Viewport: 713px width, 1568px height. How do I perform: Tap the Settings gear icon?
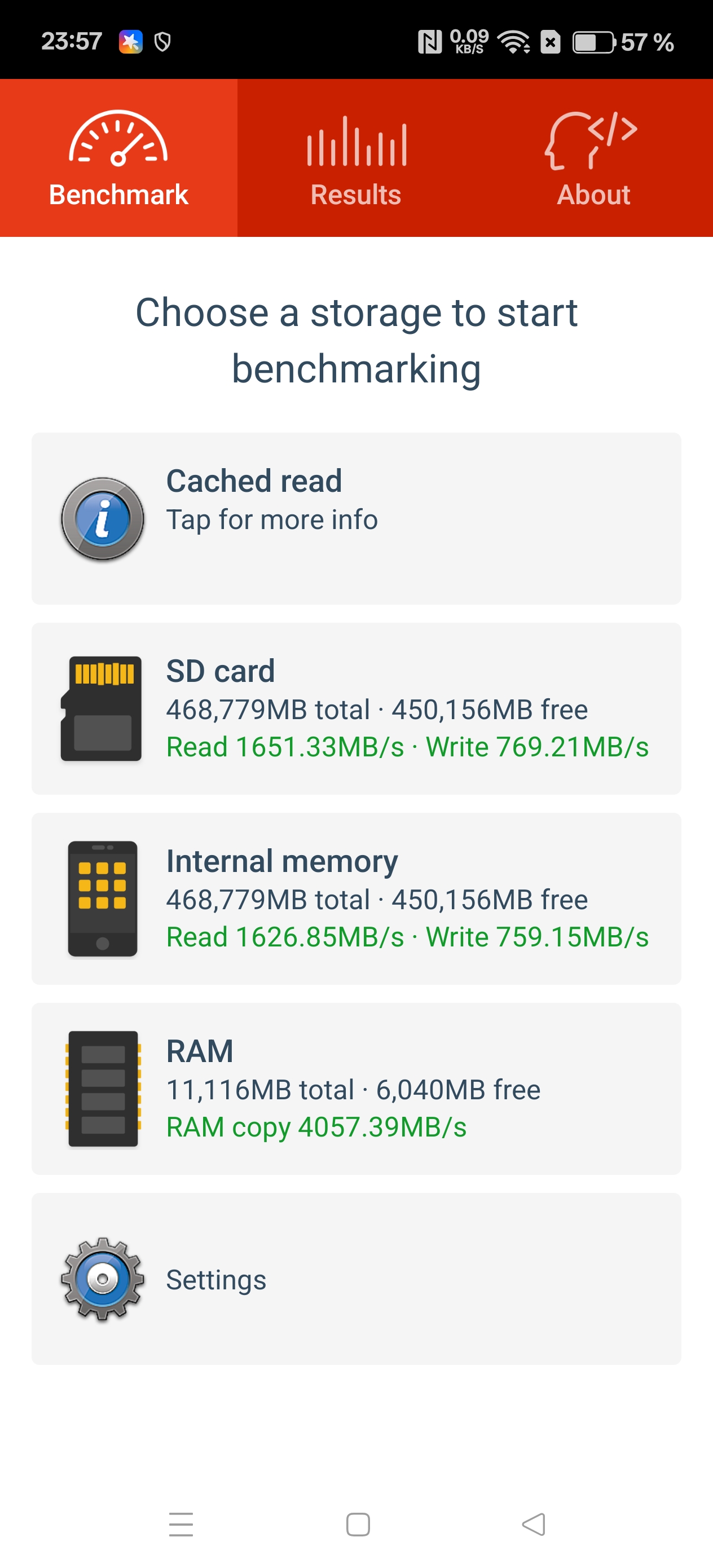102,1279
